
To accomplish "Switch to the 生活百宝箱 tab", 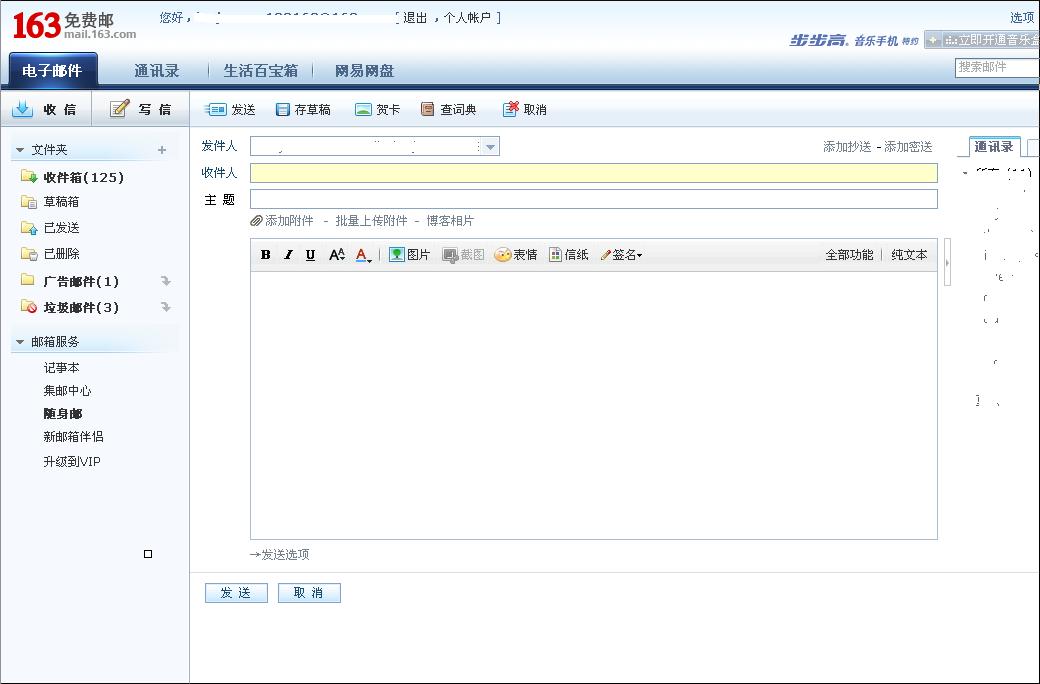I will click(261, 70).
